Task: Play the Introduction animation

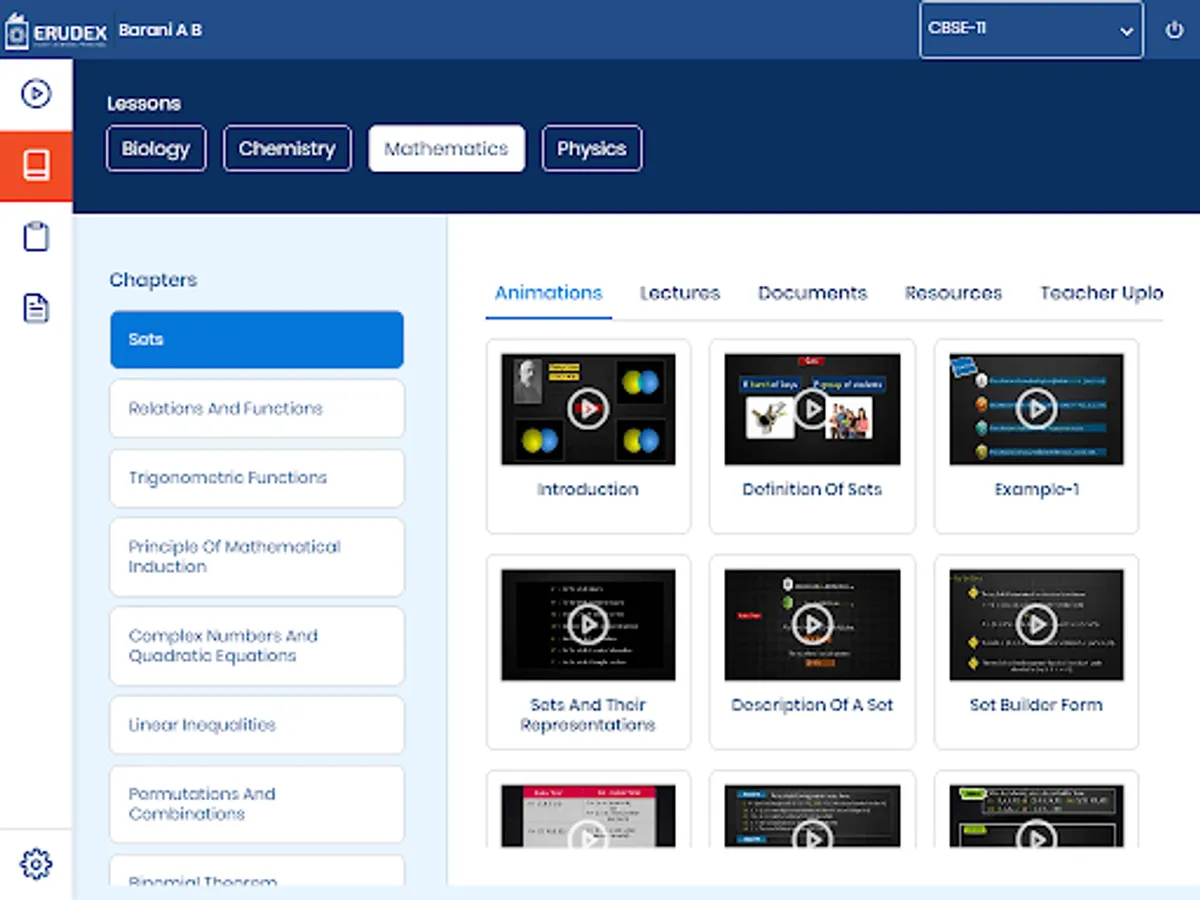Action: [x=588, y=408]
